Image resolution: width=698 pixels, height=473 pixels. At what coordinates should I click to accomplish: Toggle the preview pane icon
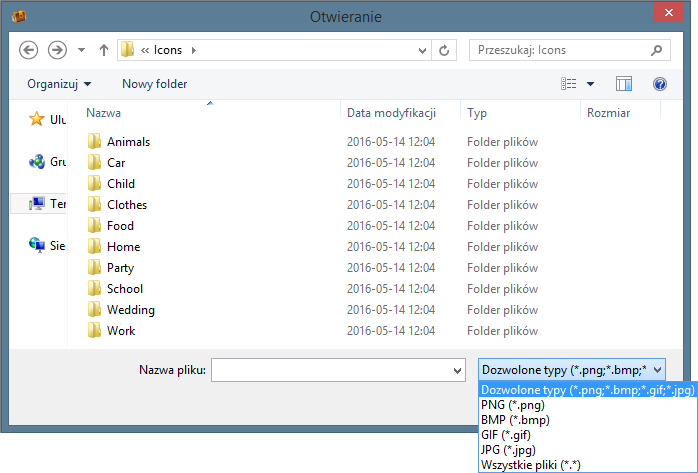coord(624,84)
